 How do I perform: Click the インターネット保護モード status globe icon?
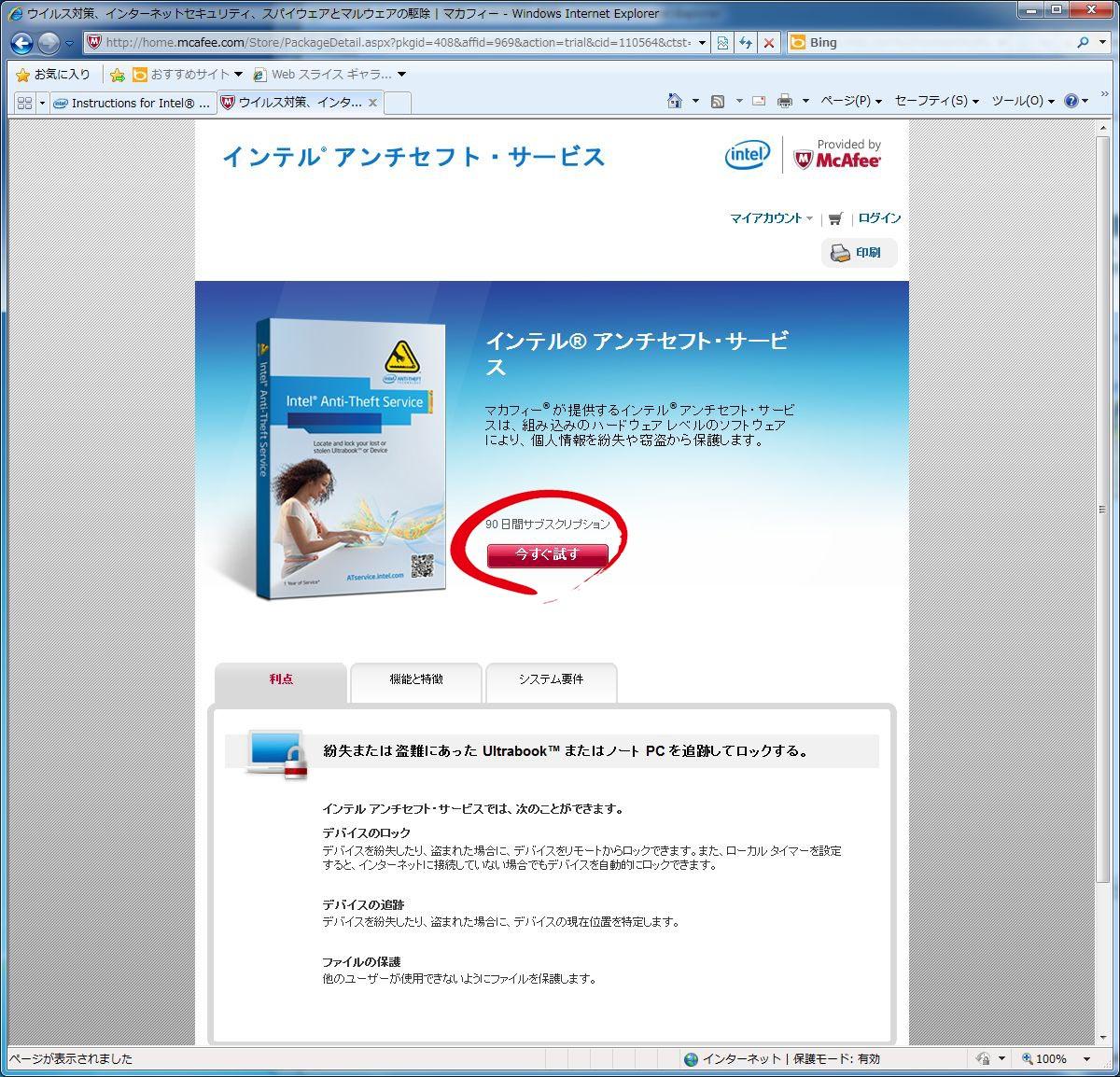tap(691, 1059)
